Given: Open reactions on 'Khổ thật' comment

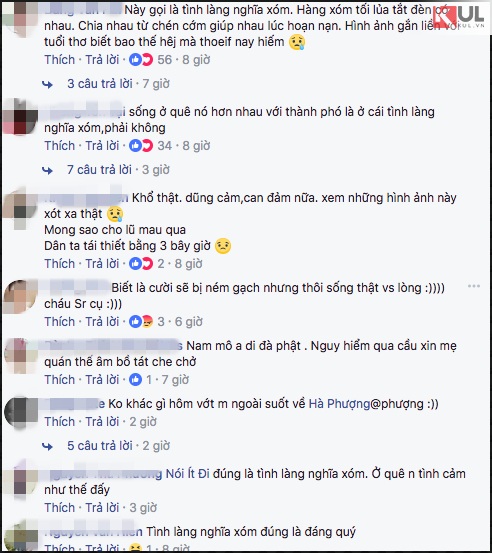Looking at the screenshot, I should pos(141,263).
